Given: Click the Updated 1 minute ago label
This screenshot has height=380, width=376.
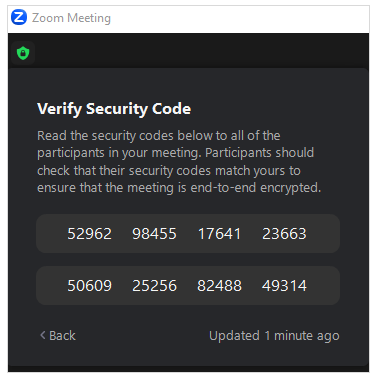Looking at the screenshot, I should [x=274, y=336].
